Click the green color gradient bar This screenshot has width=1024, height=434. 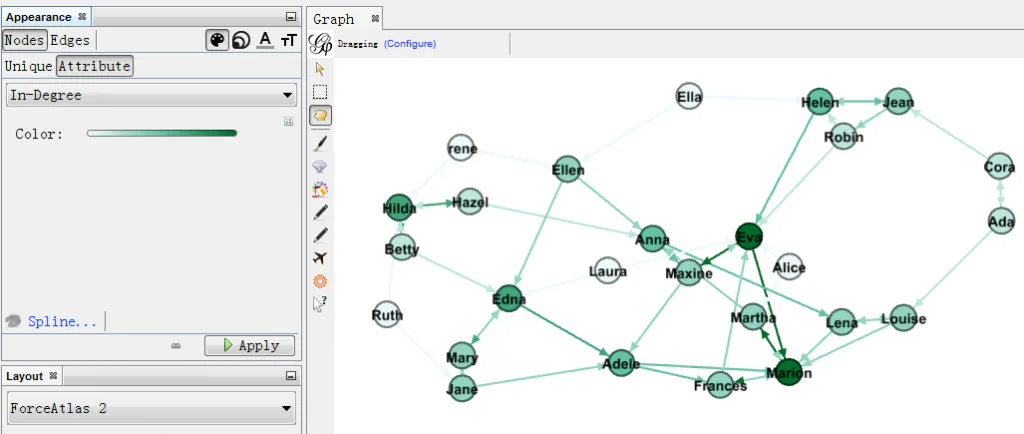tap(162, 133)
